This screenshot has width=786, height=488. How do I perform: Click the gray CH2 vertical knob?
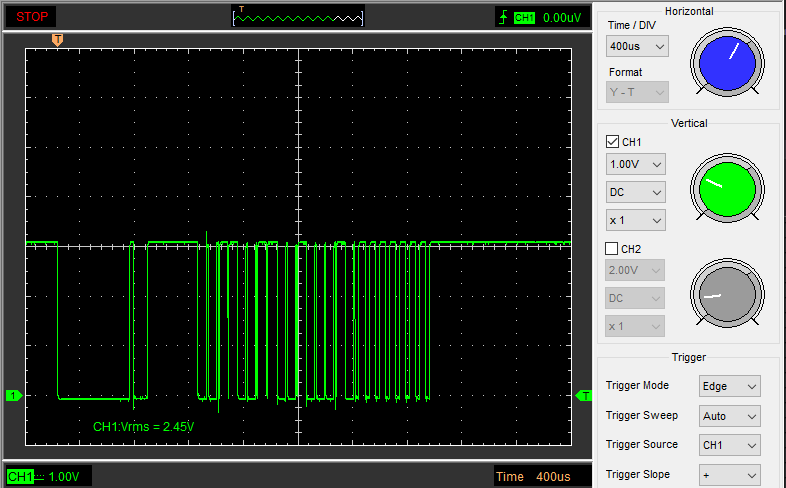[726, 295]
